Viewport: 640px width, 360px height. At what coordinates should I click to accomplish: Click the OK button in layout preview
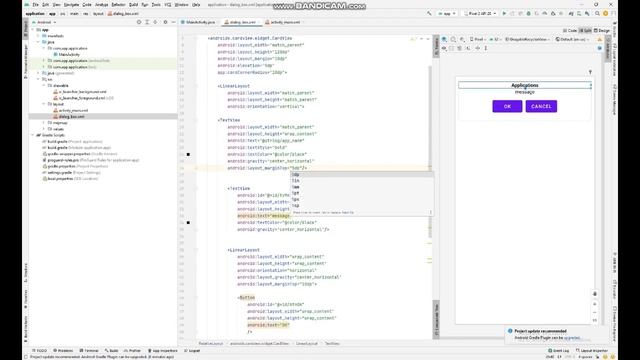point(507,107)
